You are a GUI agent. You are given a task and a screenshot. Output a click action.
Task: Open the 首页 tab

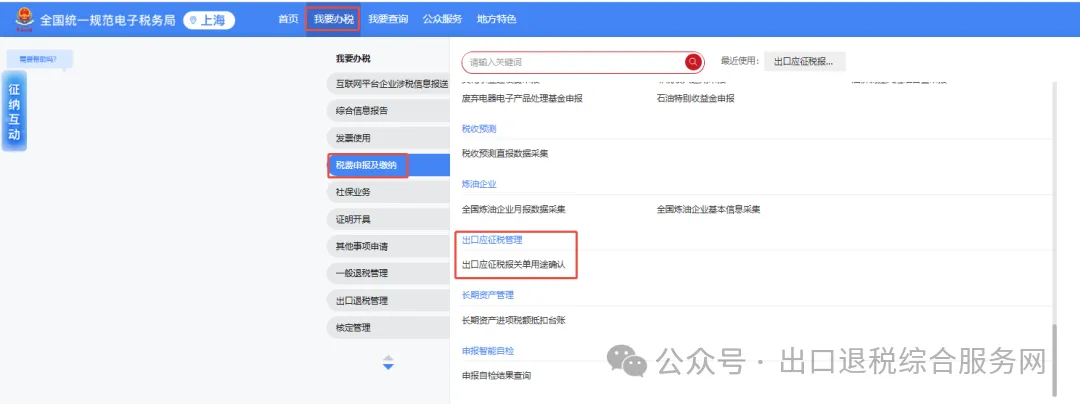[288, 19]
